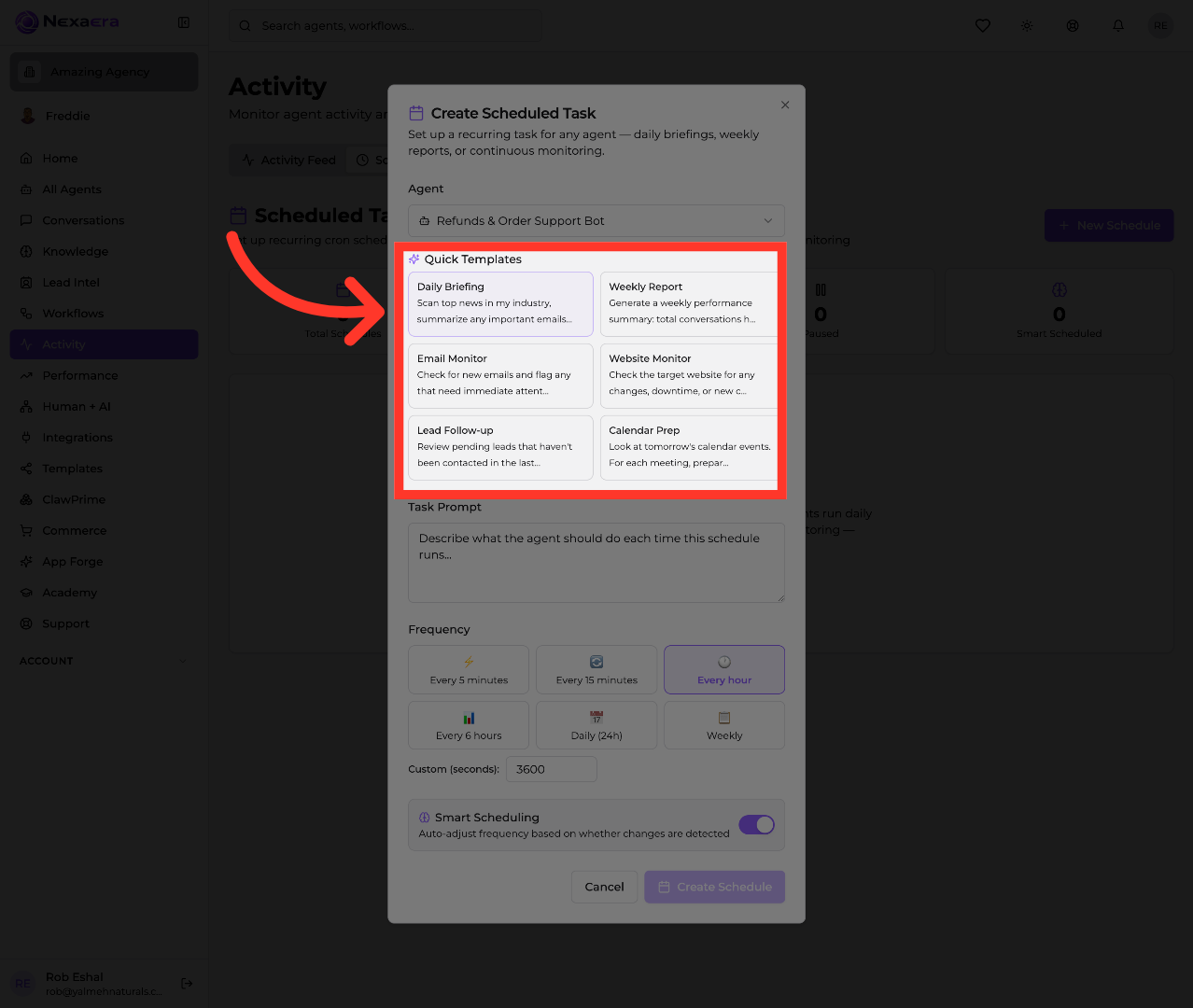Image resolution: width=1193 pixels, height=1008 pixels.
Task: Select Every 5 minutes frequency
Action: 469,670
